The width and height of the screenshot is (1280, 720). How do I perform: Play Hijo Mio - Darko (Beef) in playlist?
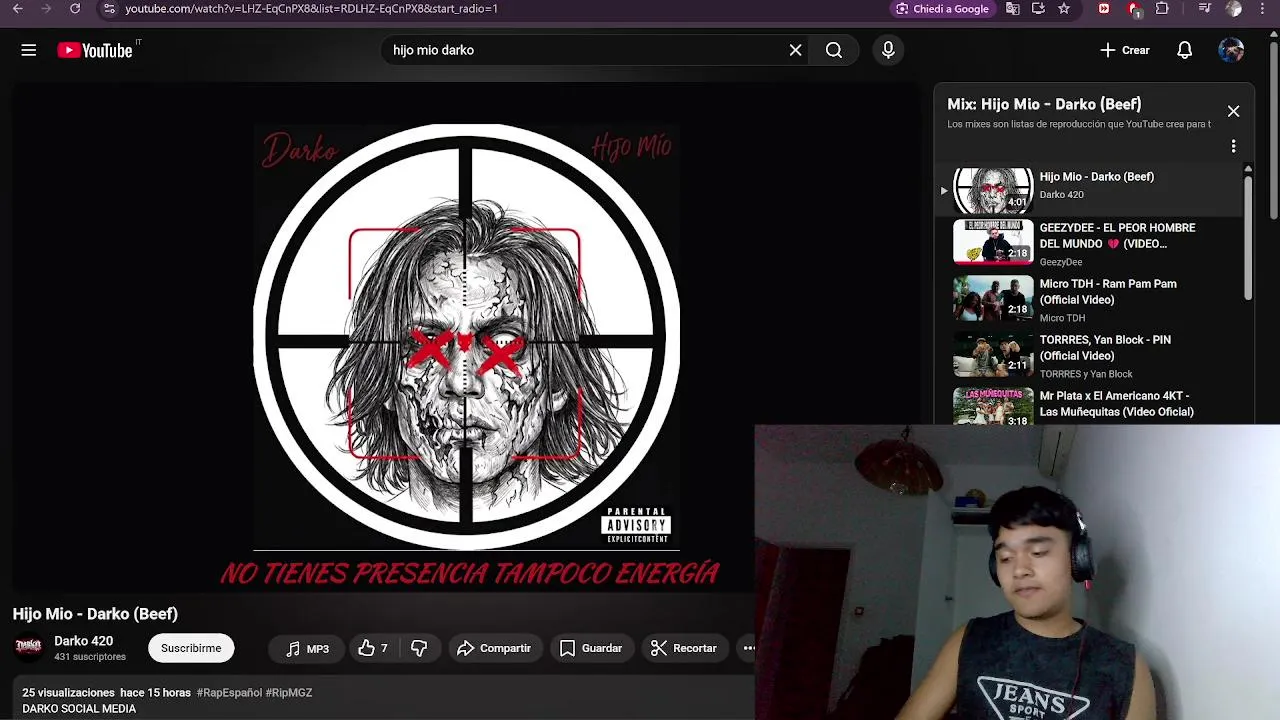coord(1088,188)
